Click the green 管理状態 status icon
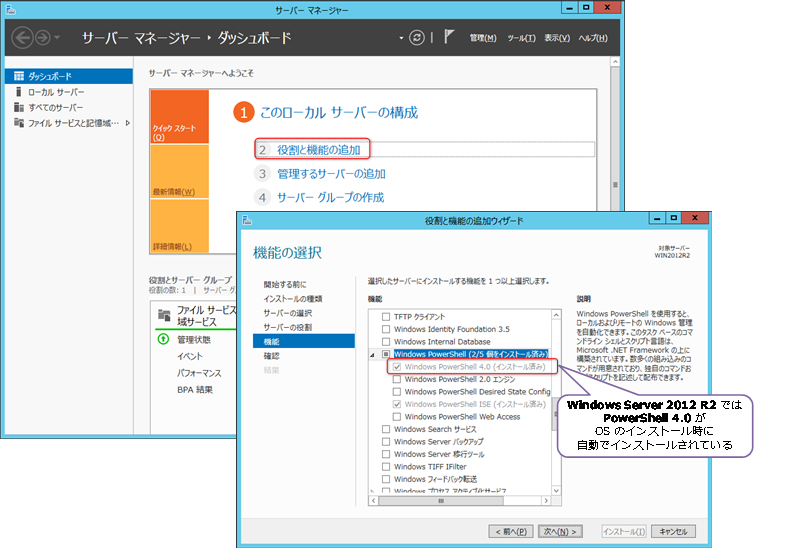The height and width of the screenshot is (549, 800). (163, 339)
